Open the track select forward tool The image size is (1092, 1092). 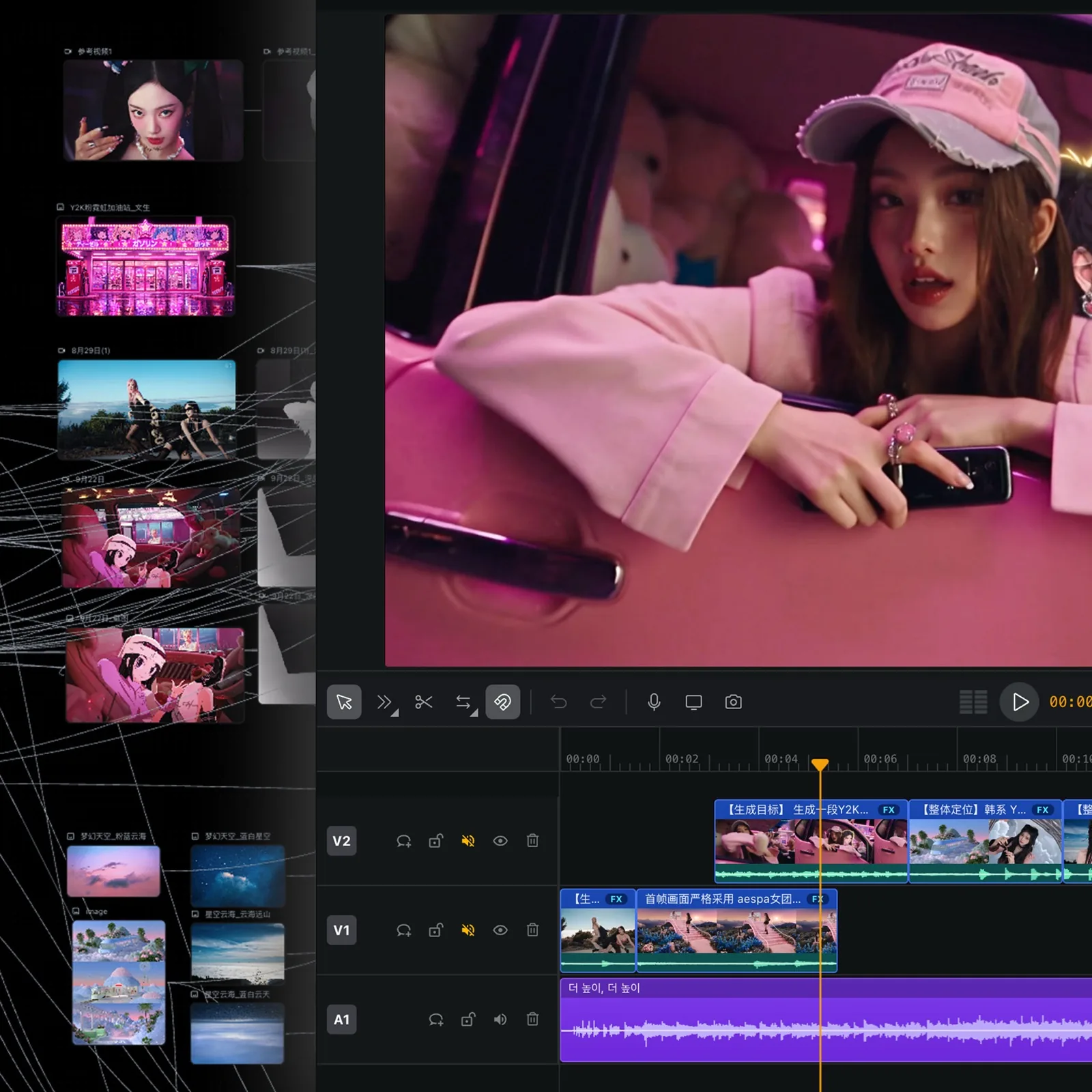point(386,702)
